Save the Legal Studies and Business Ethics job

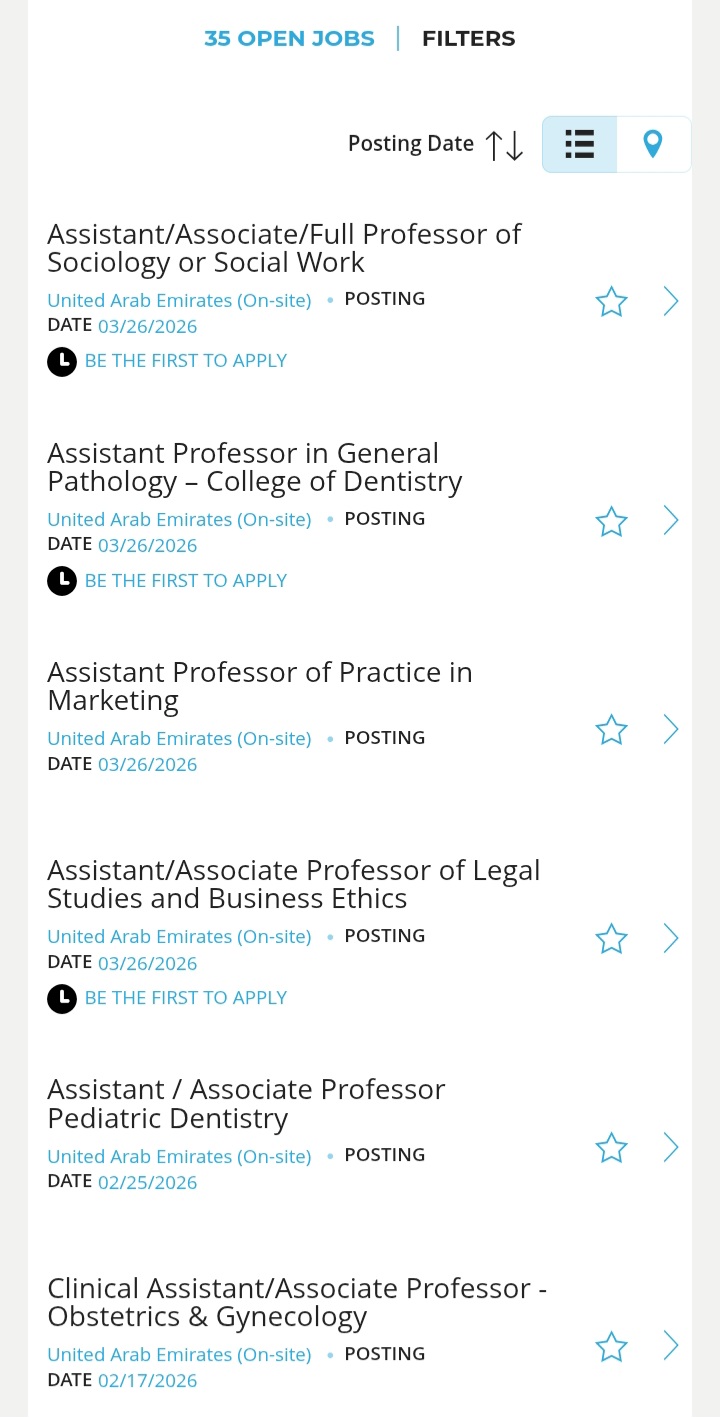611,939
